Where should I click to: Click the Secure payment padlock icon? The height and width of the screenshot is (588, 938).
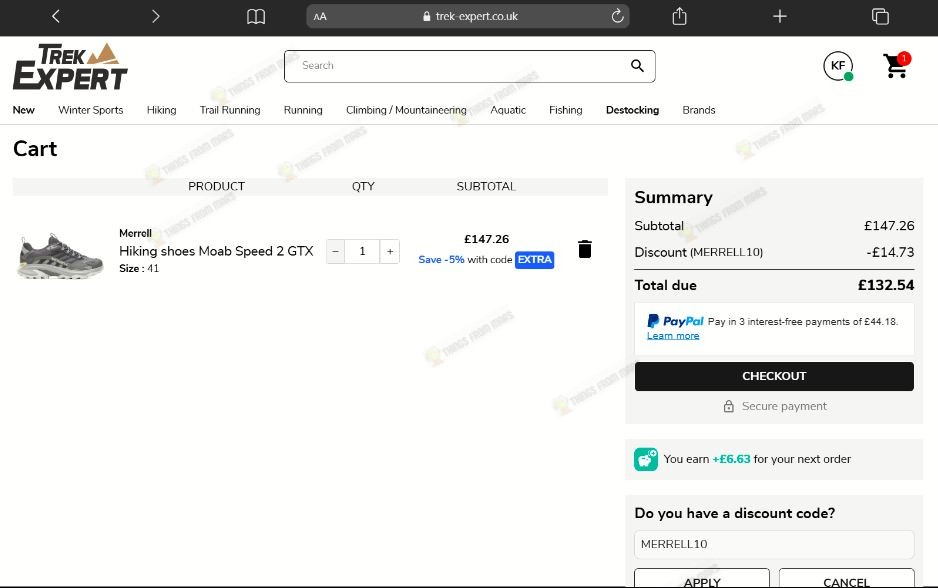click(729, 406)
